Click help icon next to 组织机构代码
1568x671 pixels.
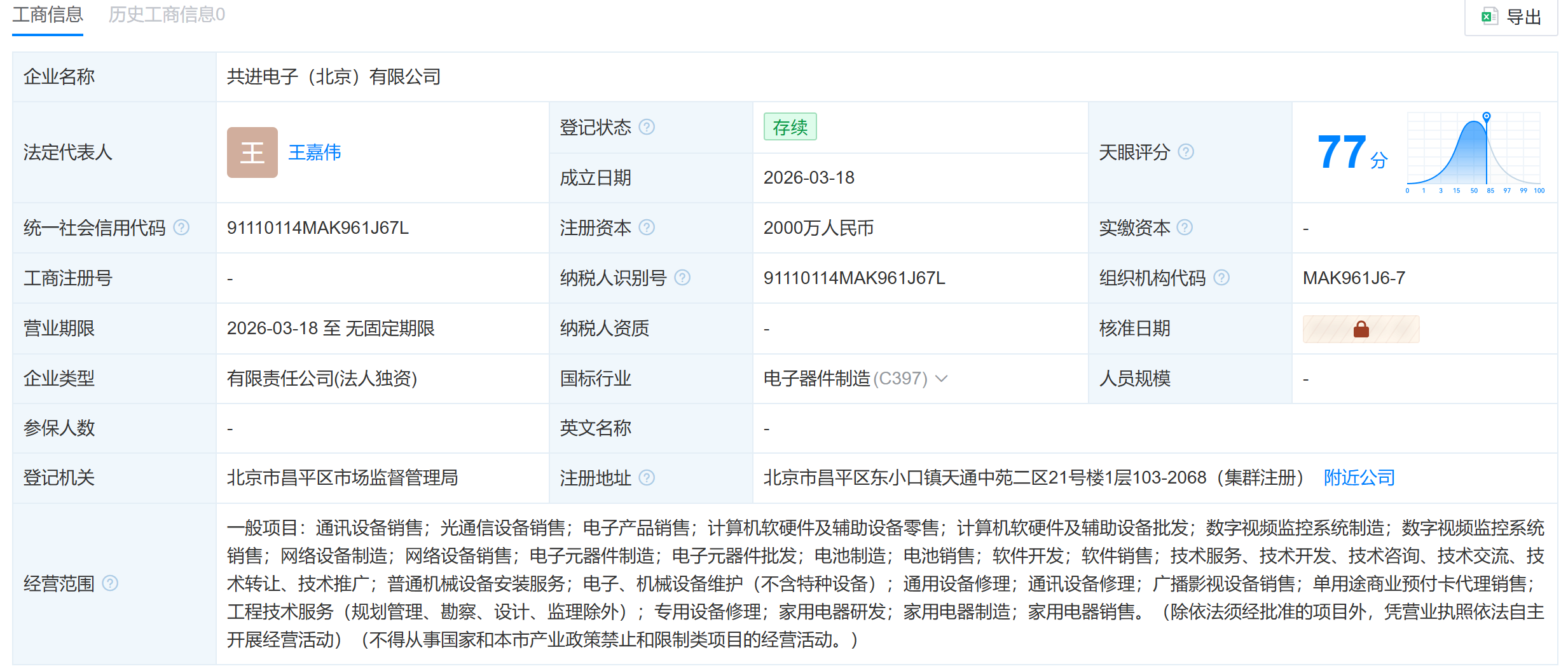point(1221,278)
